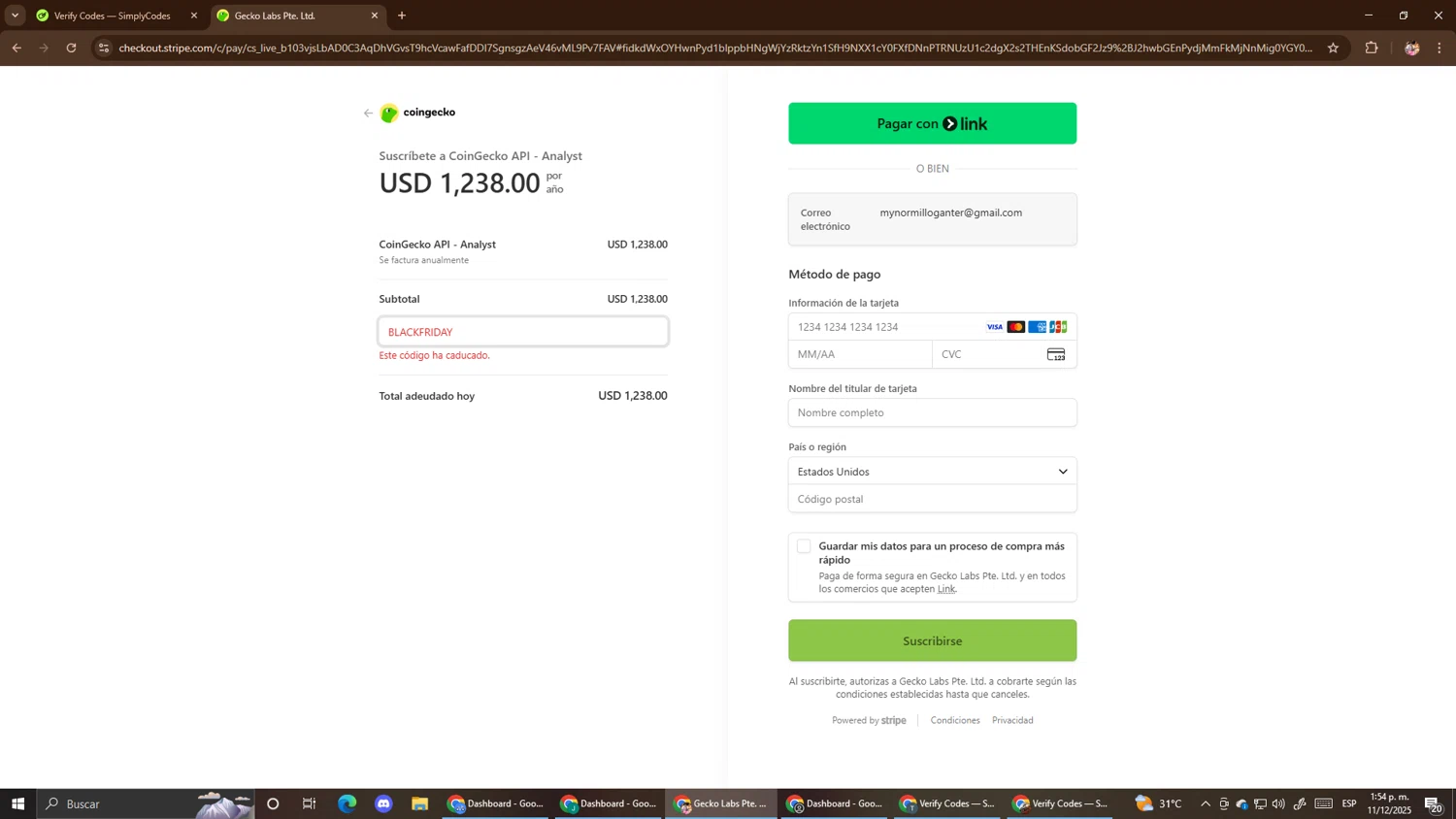Image resolution: width=1456 pixels, height=819 pixels.
Task: Launch Microsoft Edge from the taskbar
Action: click(x=347, y=803)
